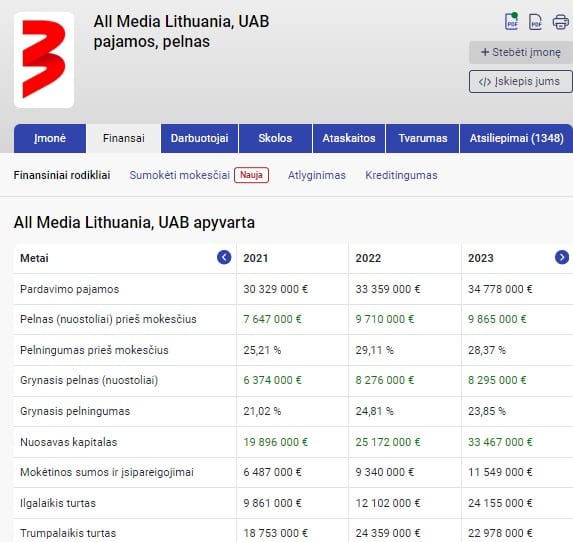Image resolution: width=573 pixels, height=542 pixels.
Task: Click value 33 359 000 €
Action: click(x=388, y=289)
